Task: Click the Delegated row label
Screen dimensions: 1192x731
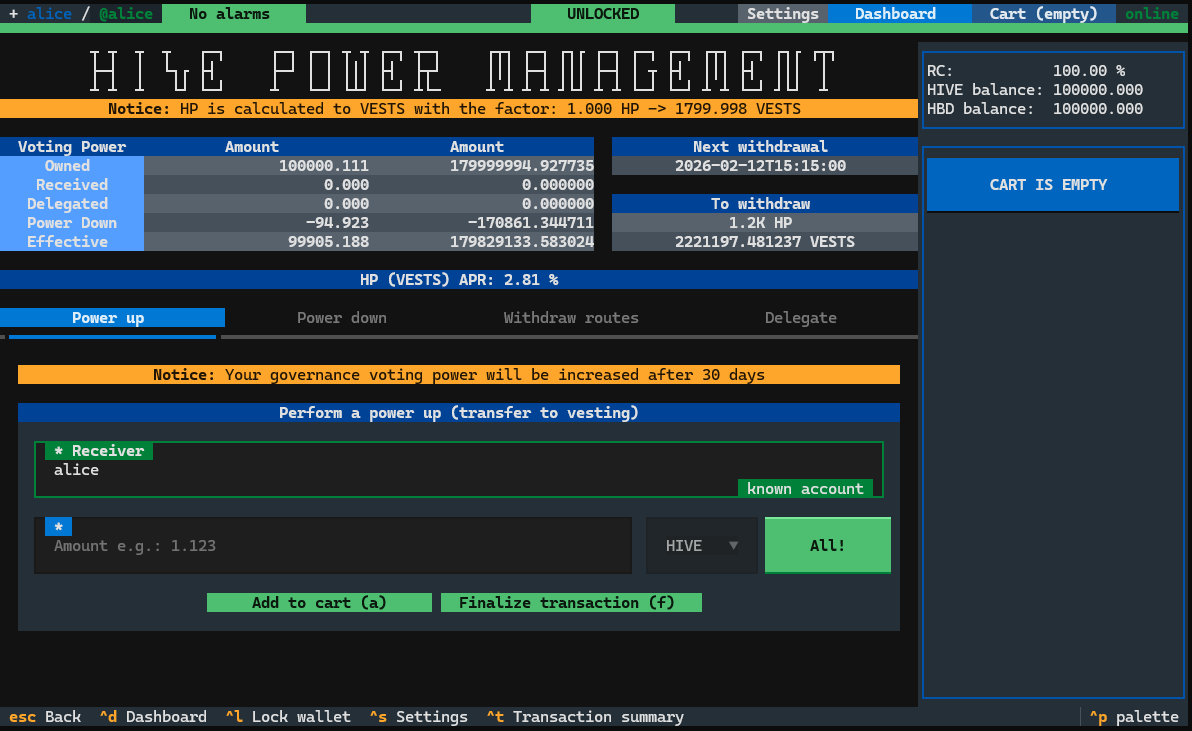Action: coord(71,204)
